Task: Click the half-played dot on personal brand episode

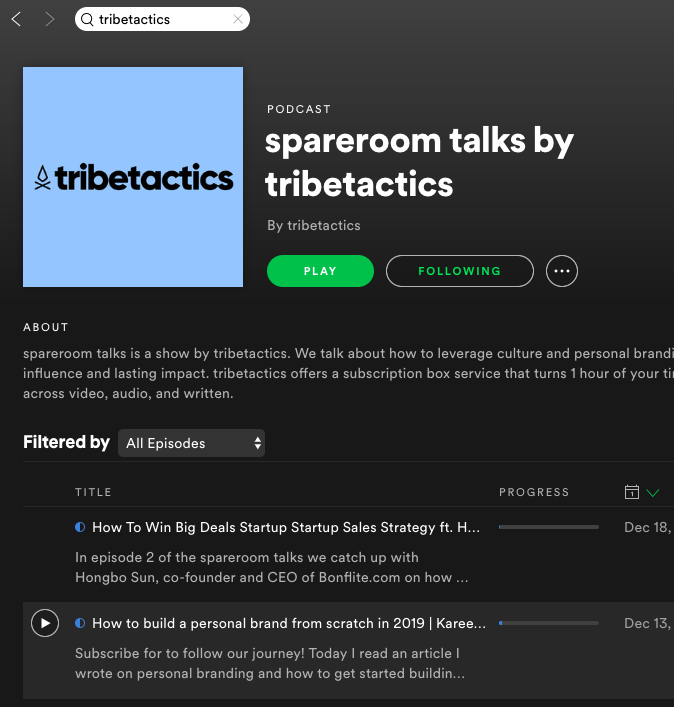Action: pyautogui.click(x=80, y=623)
